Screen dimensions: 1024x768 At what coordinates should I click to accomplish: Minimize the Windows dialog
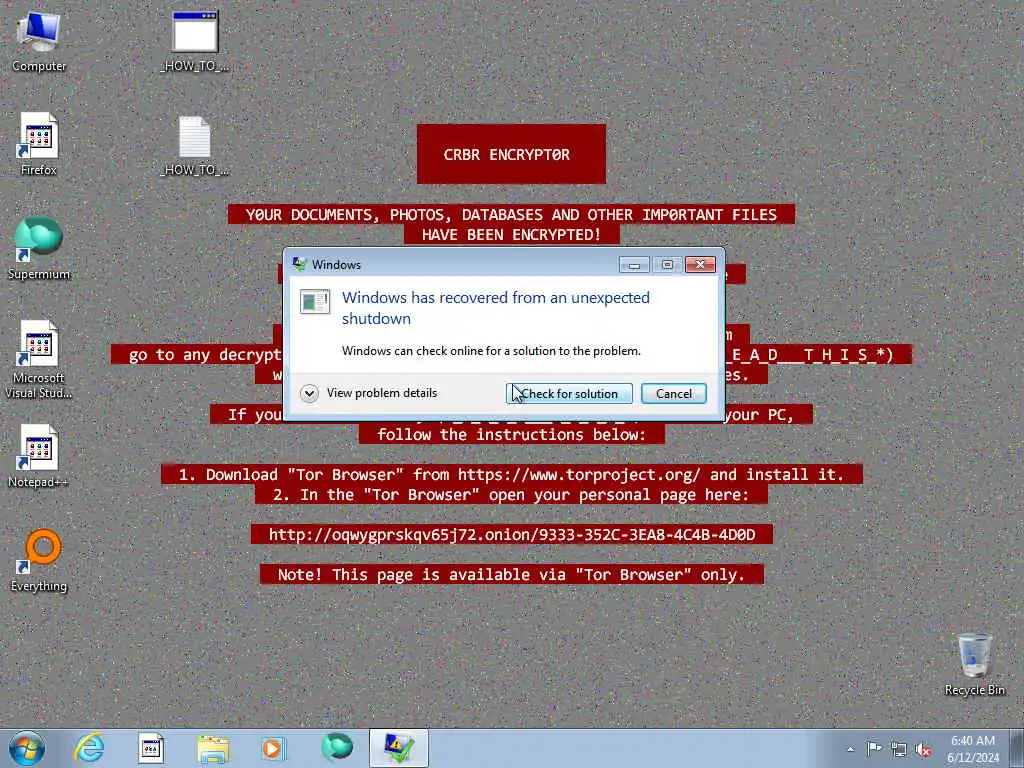(x=633, y=264)
